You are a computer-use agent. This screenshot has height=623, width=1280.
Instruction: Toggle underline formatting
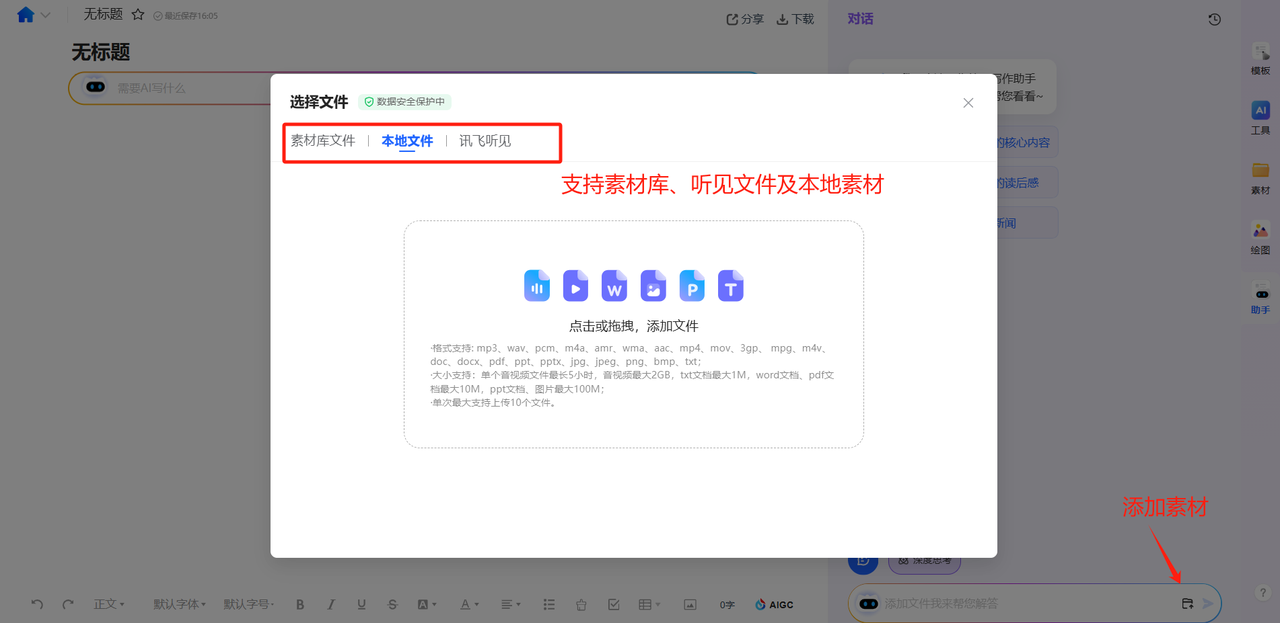[361, 604]
